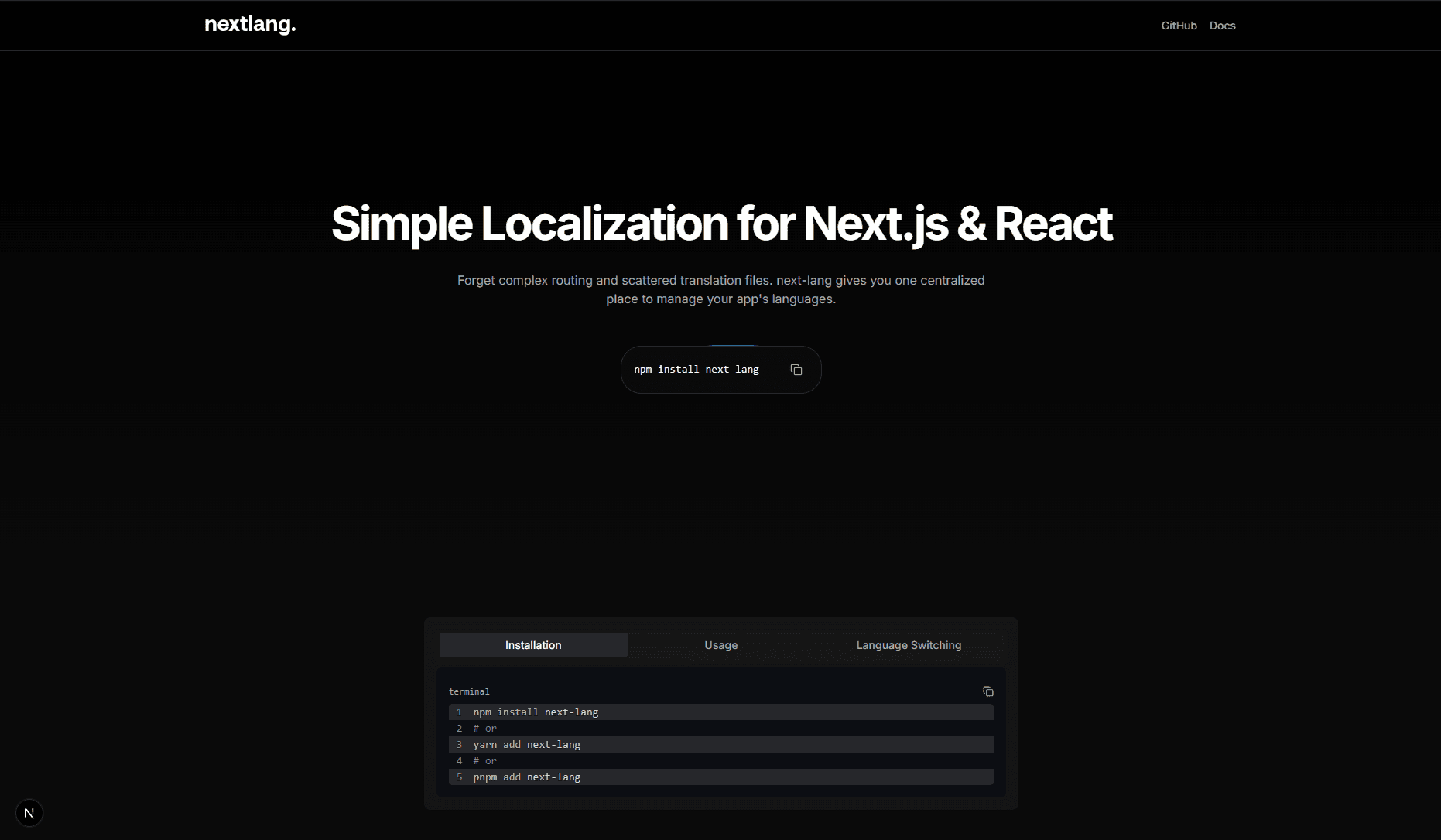Image resolution: width=1441 pixels, height=840 pixels.
Task: Click line number 5 in code gutter
Action: point(459,777)
